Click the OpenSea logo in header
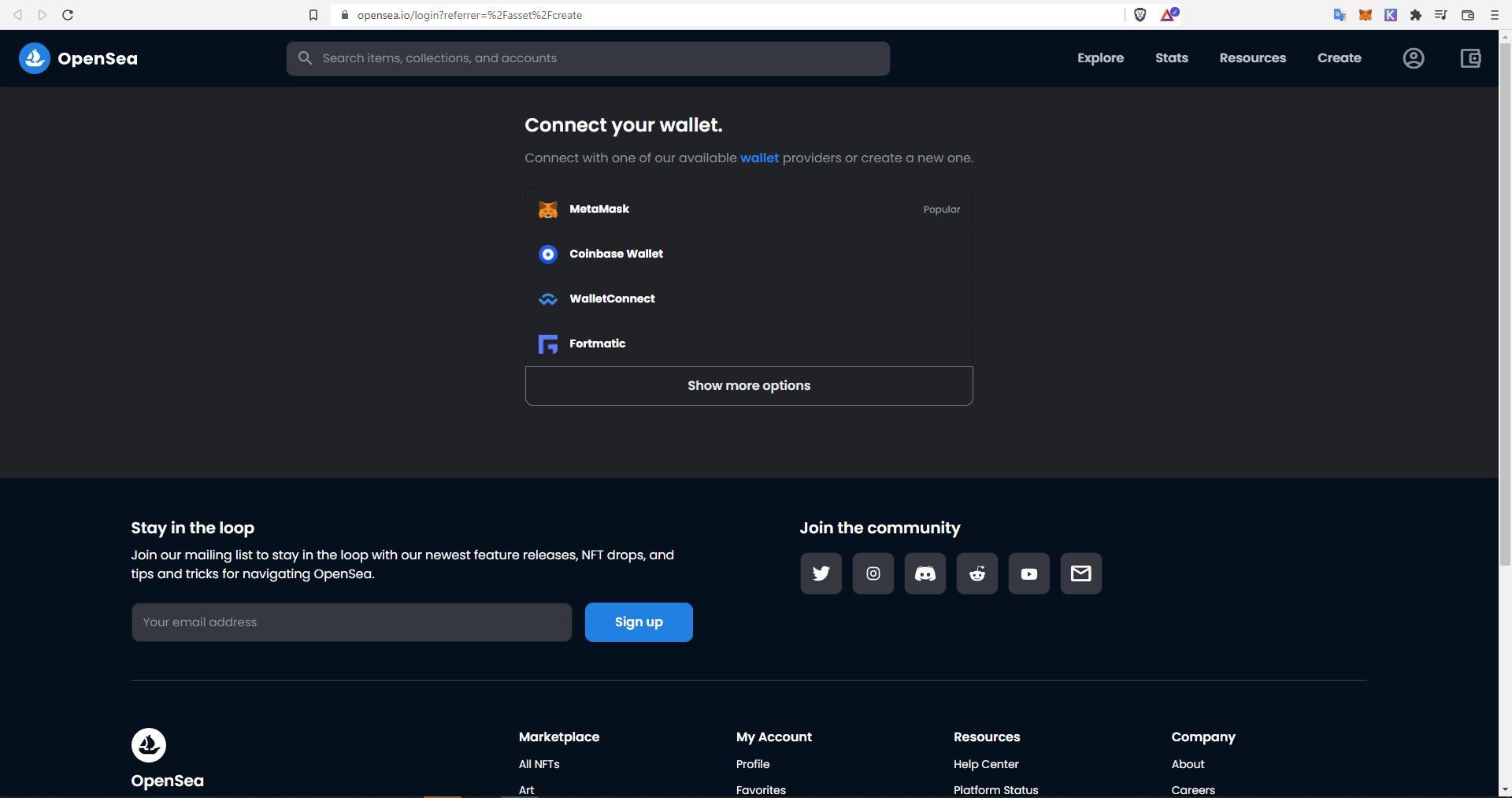The width and height of the screenshot is (1512, 798). [x=78, y=58]
